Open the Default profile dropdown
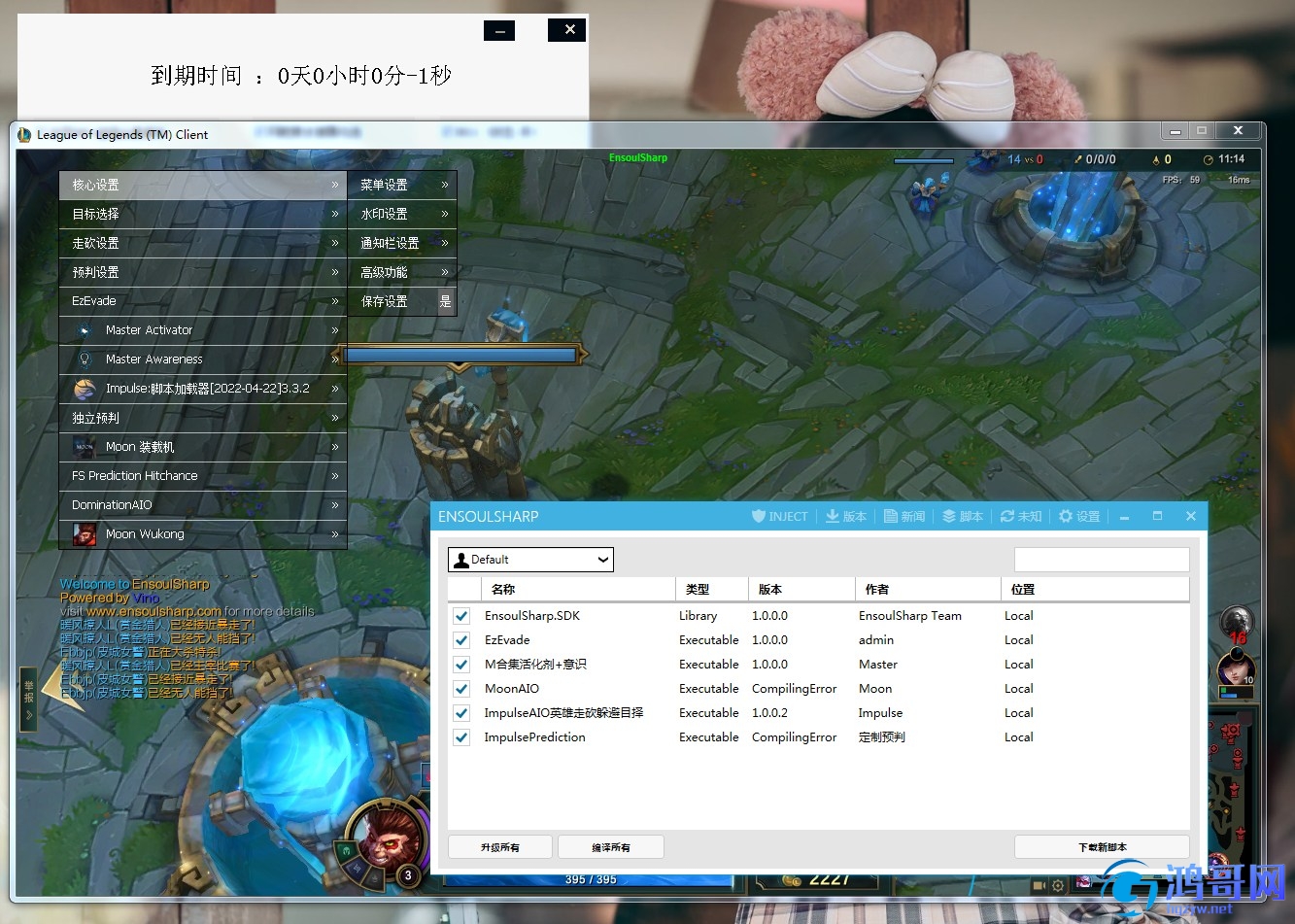1295x924 pixels. tap(530, 560)
